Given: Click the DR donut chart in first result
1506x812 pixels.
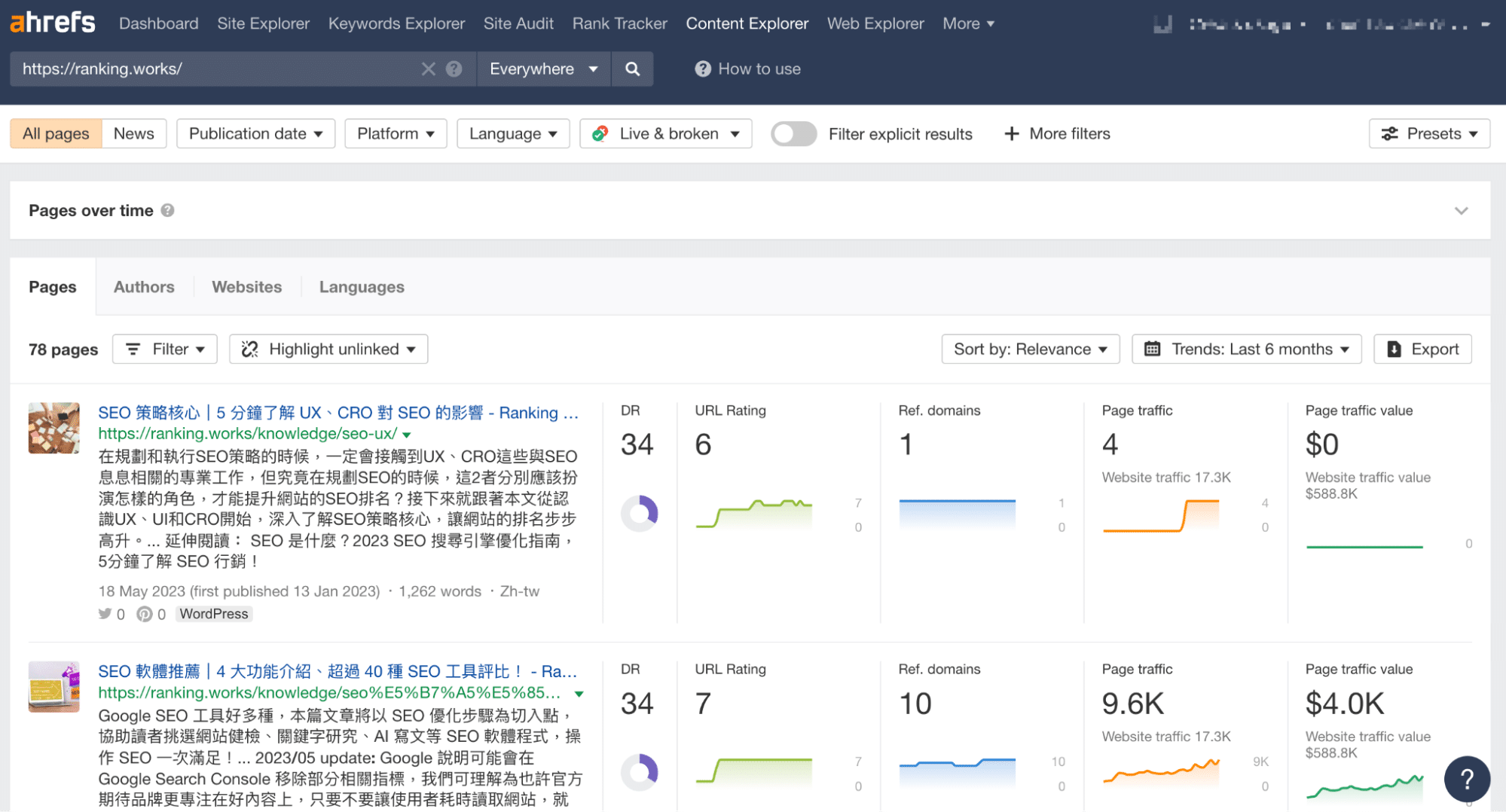Looking at the screenshot, I should click(639, 514).
